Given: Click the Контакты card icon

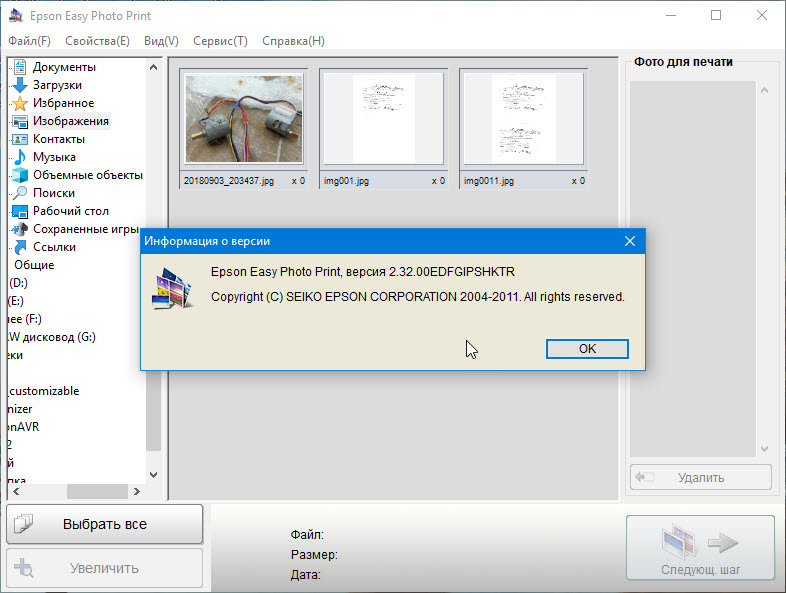Looking at the screenshot, I should 20,139.
